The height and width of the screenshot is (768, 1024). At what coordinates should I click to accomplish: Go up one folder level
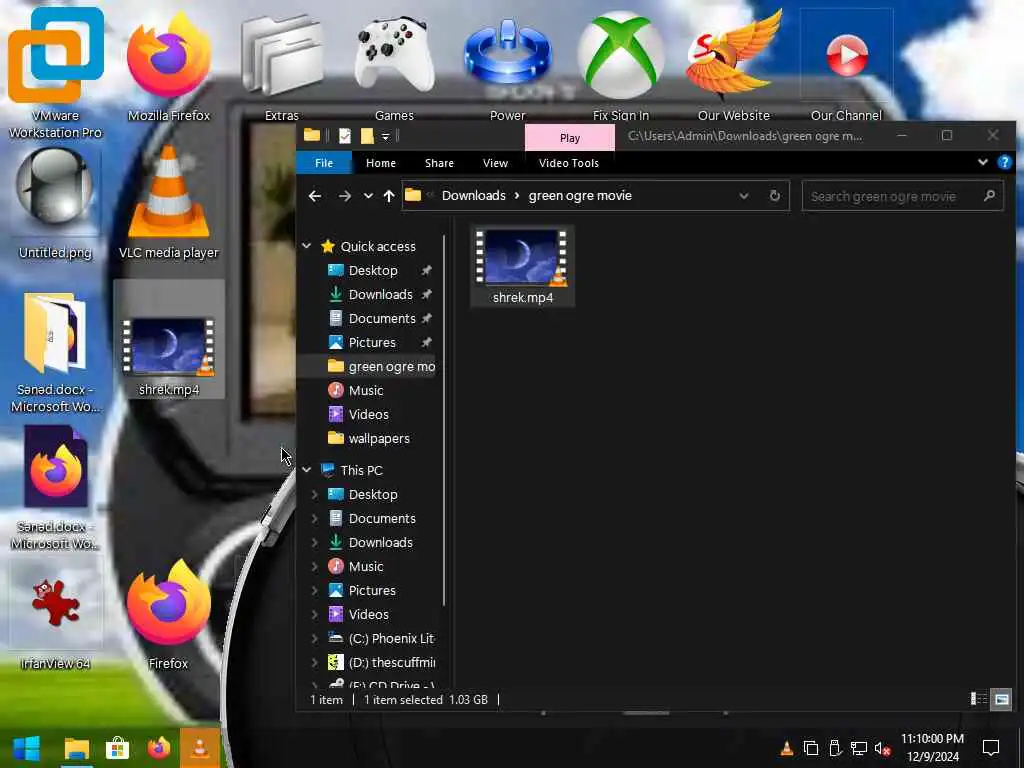389,196
